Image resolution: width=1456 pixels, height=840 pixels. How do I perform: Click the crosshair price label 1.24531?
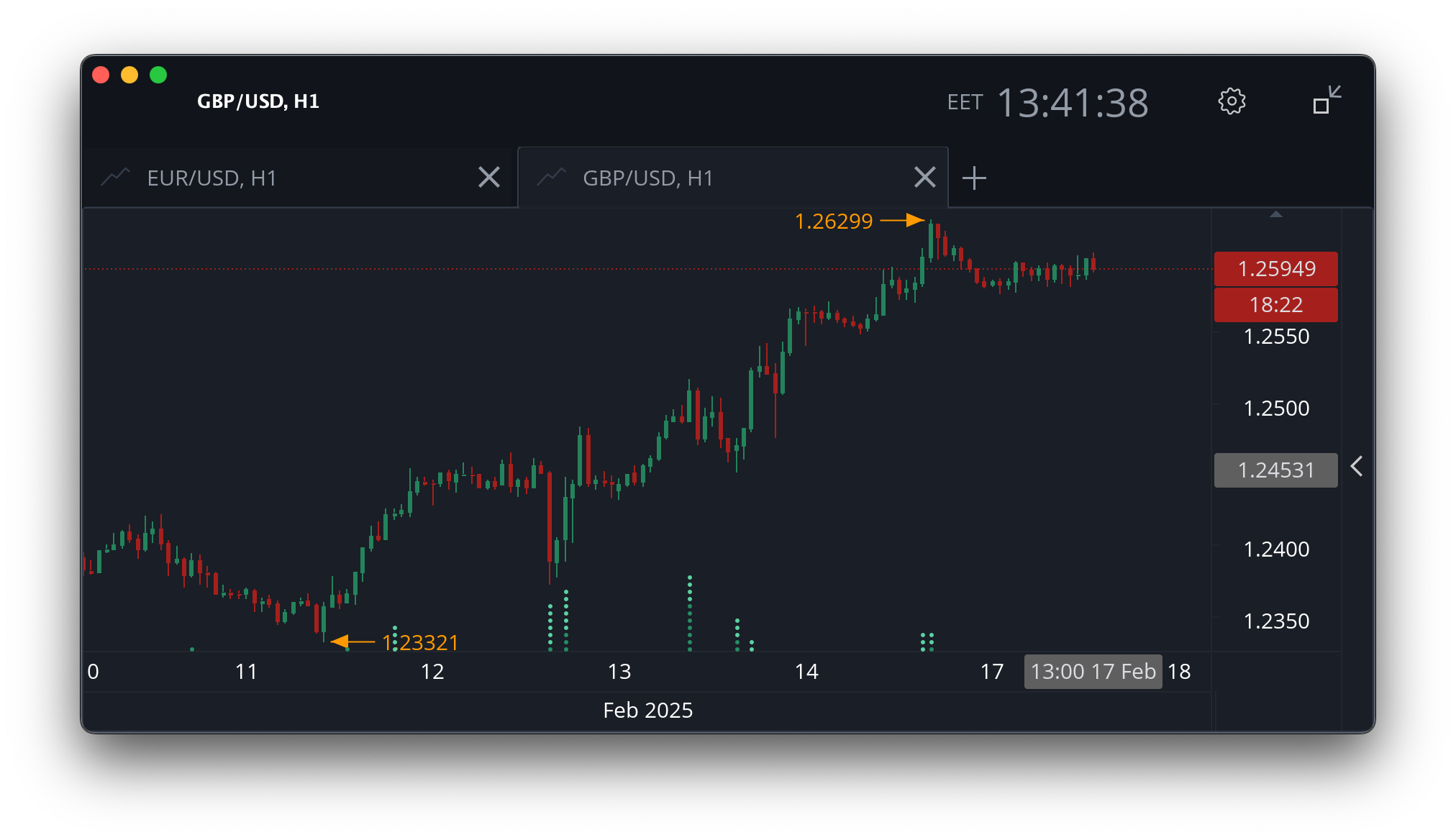point(1276,470)
